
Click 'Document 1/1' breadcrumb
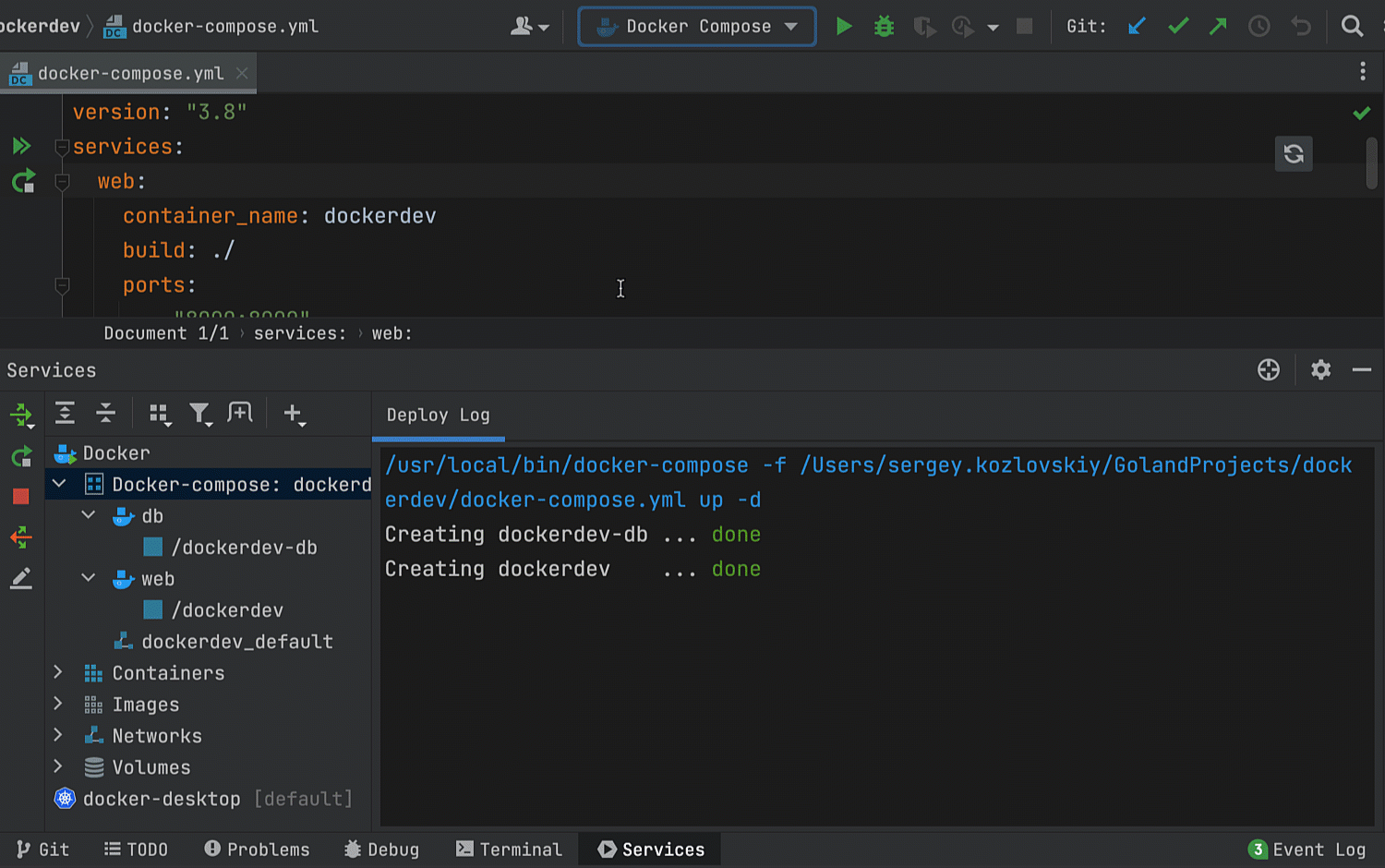166,333
